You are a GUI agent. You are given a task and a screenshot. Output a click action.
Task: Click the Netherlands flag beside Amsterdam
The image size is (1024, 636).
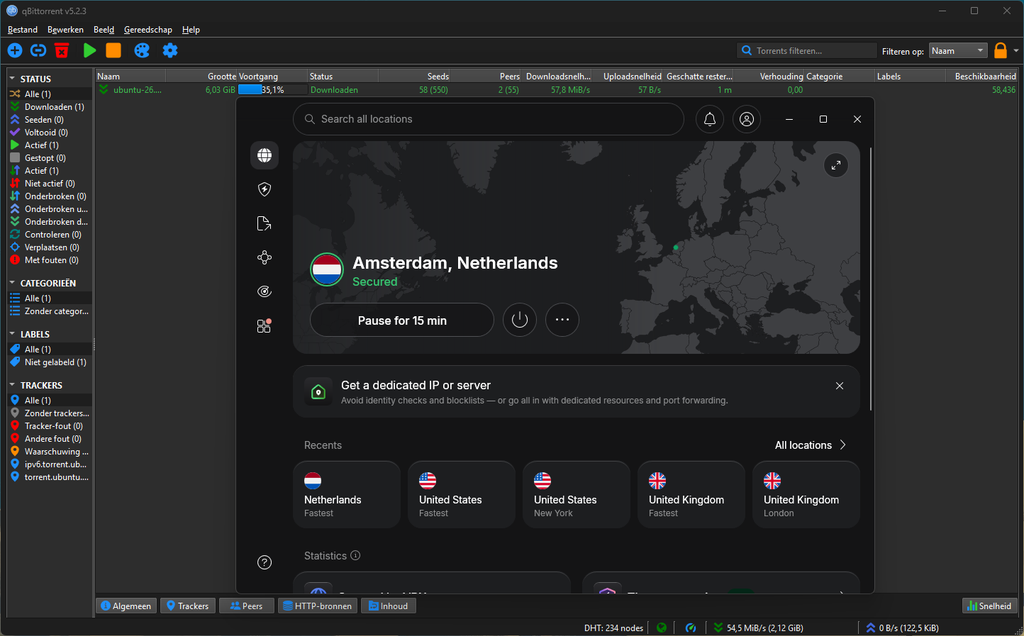coord(327,270)
